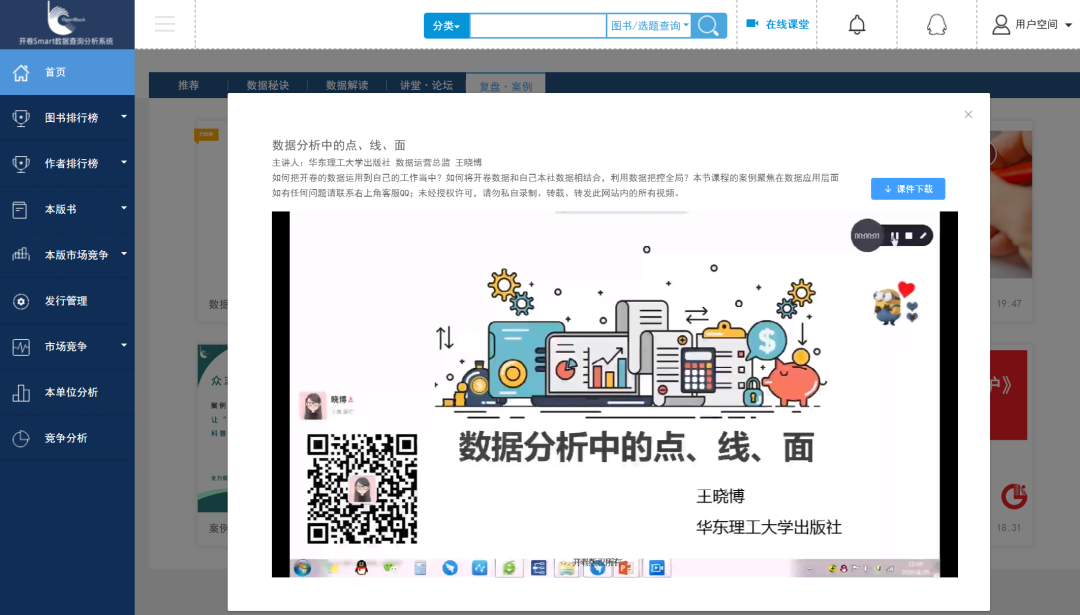Click the 本版市场竞争 chart icon
Image resolution: width=1080 pixels, height=615 pixels.
(21, 255)
